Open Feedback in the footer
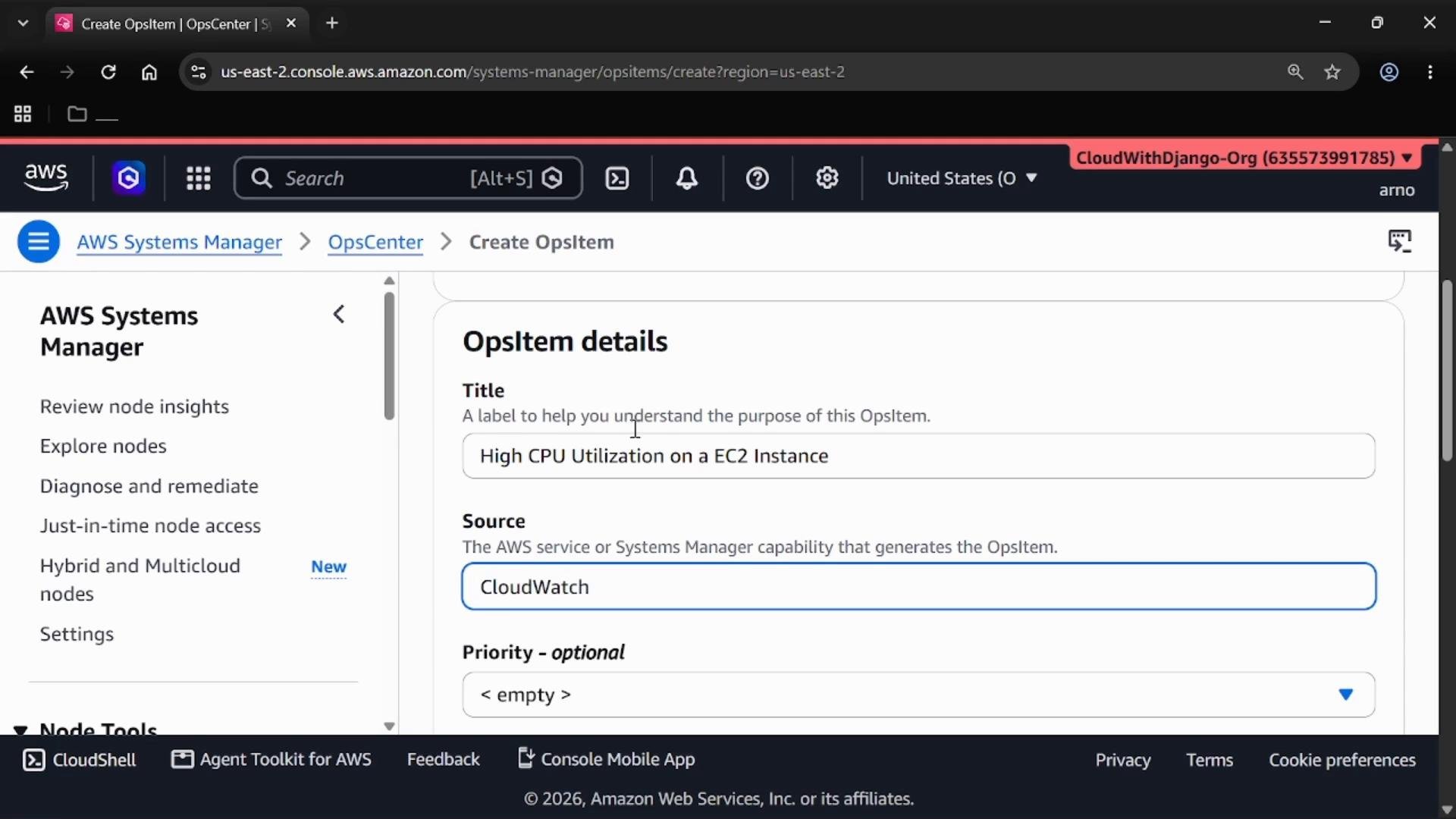 [x=443, y=759]
